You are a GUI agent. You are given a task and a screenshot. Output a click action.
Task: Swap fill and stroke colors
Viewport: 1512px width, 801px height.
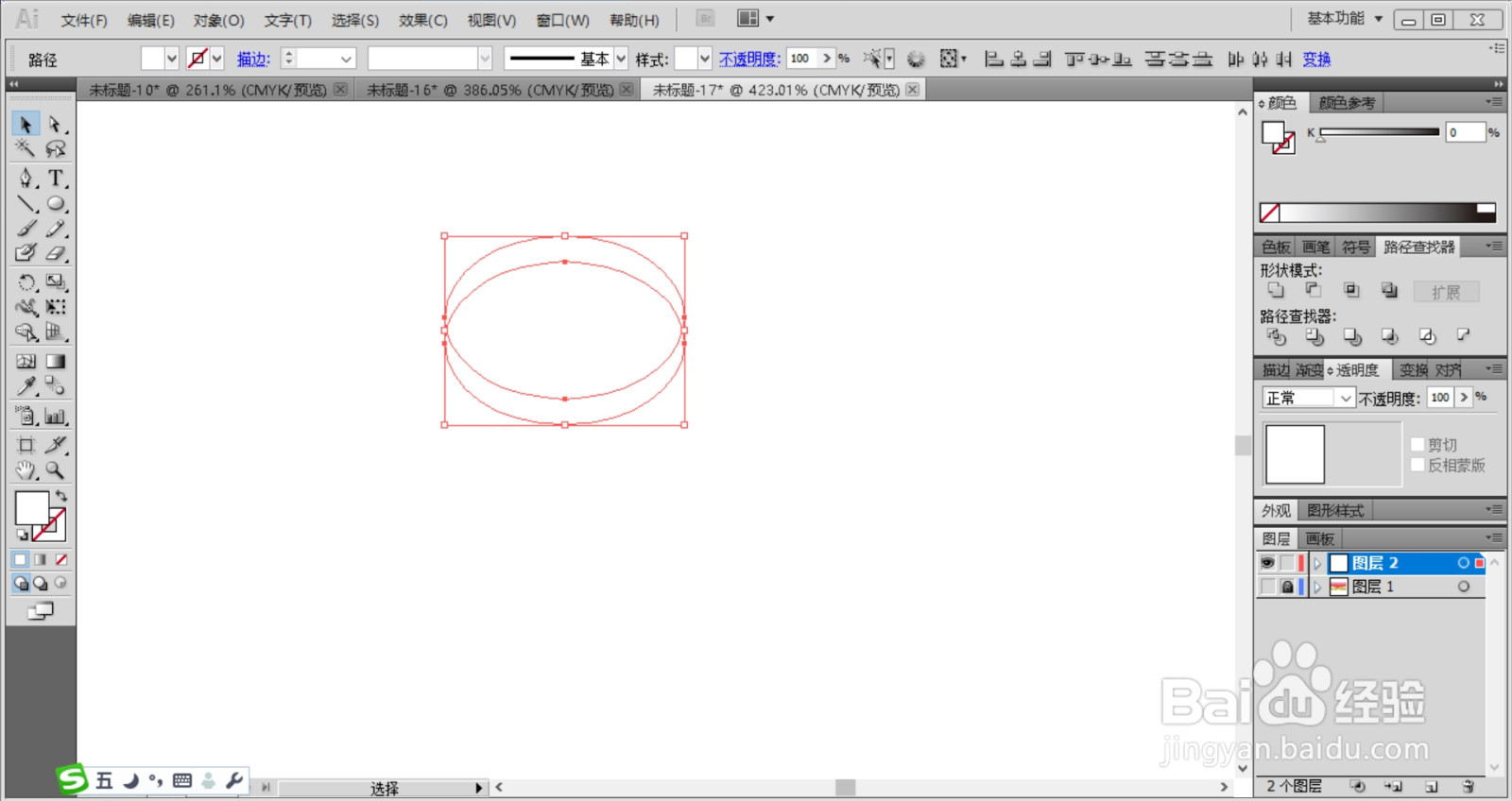pos(61,496)
